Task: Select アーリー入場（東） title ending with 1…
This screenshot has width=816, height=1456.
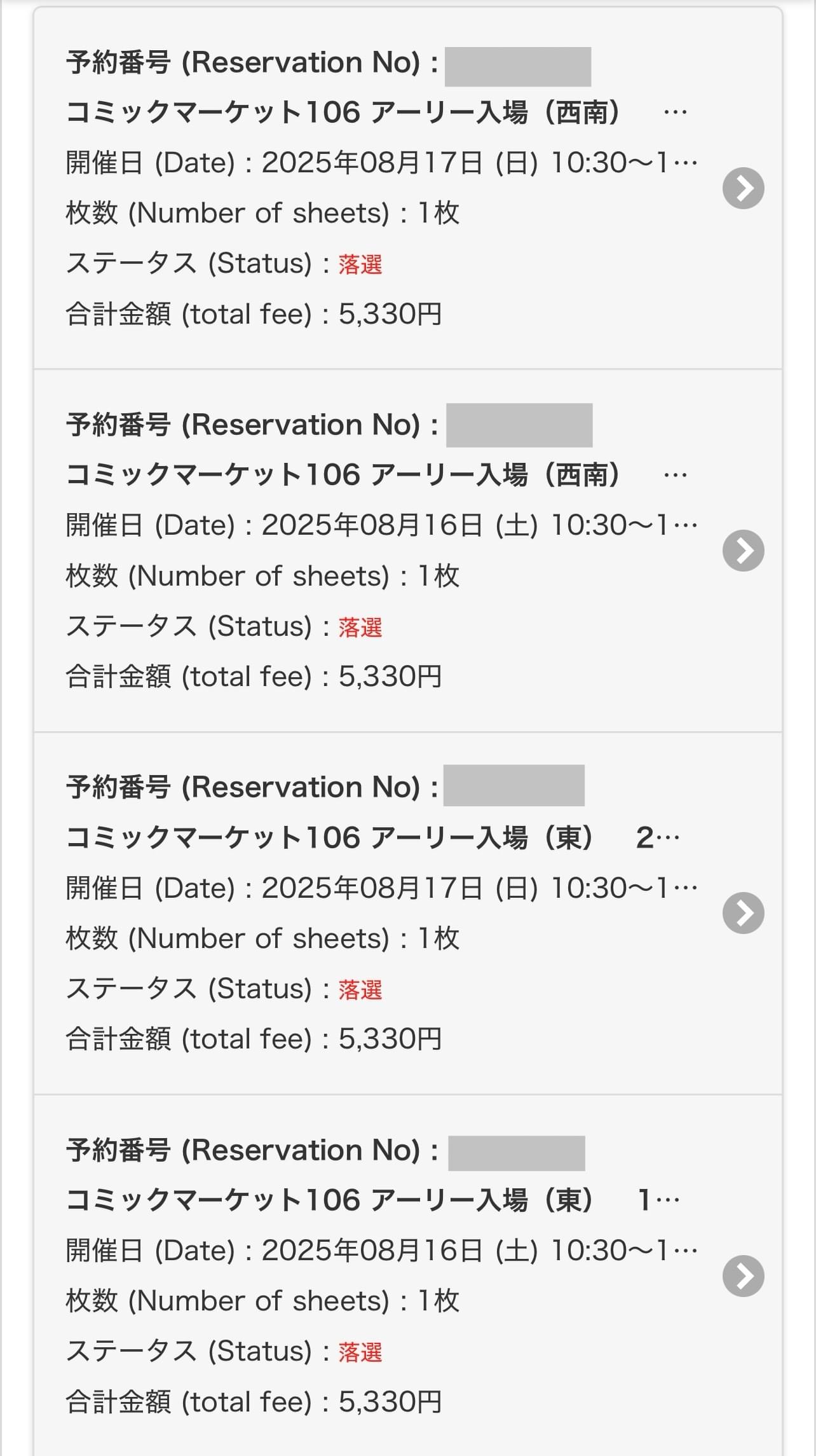Action: (373, 1200)
